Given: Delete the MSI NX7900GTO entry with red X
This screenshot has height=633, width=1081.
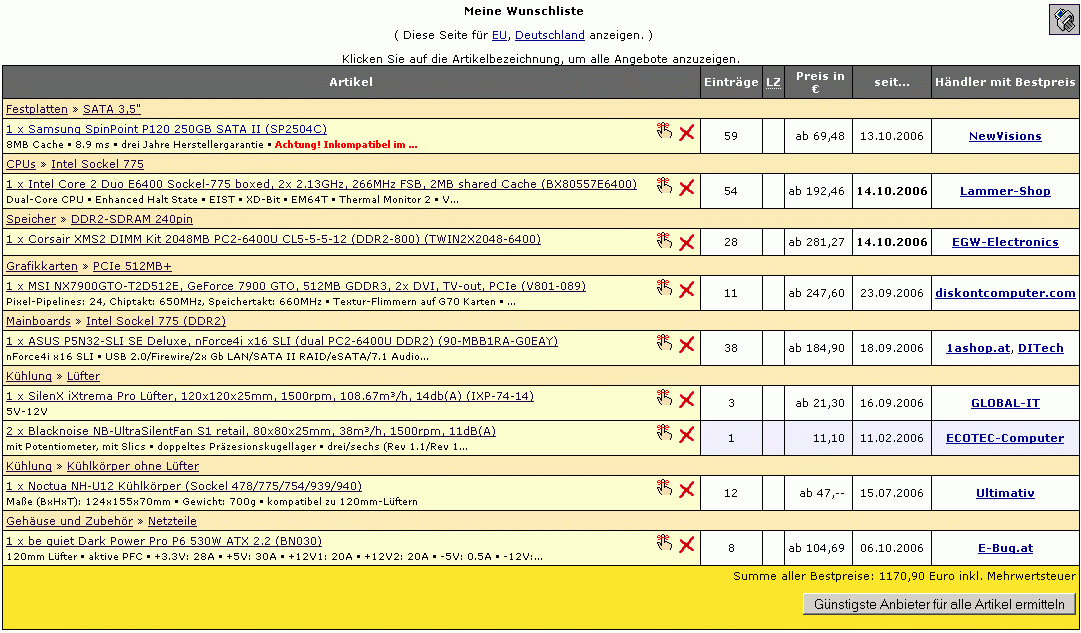Looking at the screenshot, I should pos(687,290).
